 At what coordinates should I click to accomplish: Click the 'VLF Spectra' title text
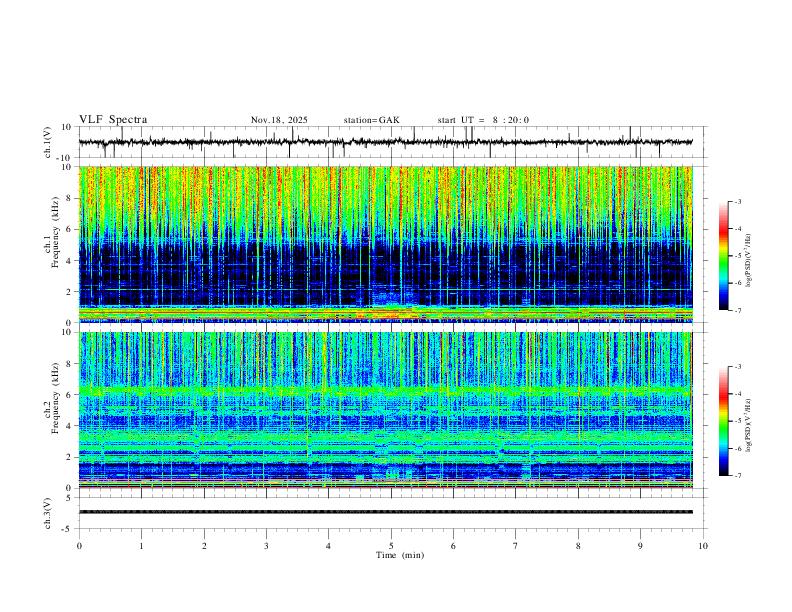[113, 120]
